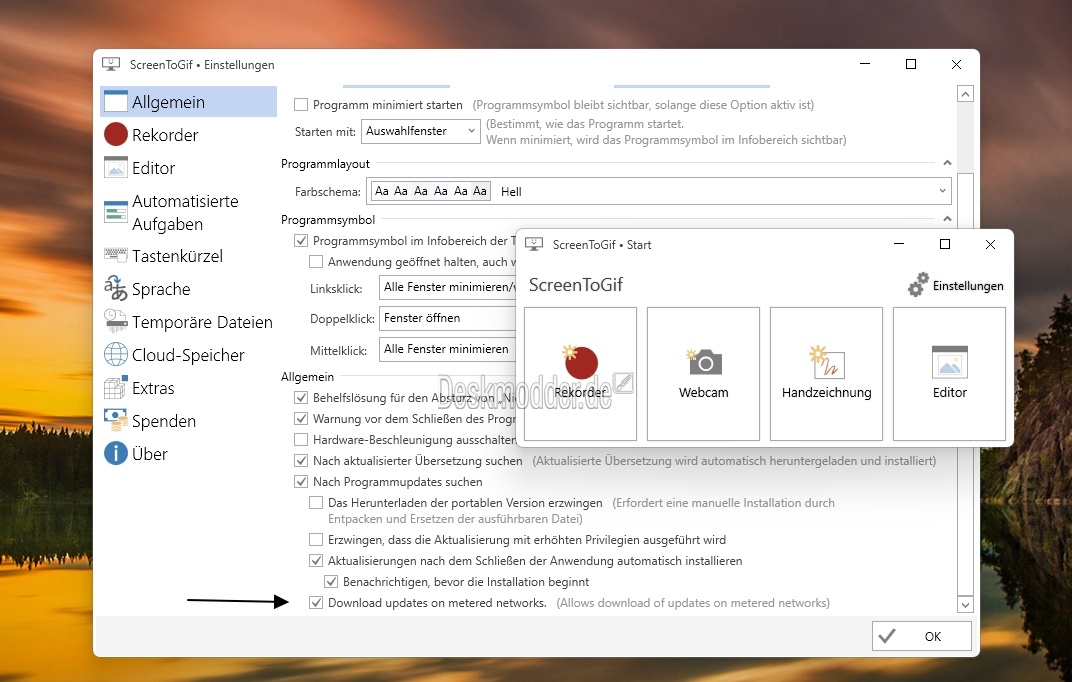Collapse the Programmsymbol section chevron
Image resolution: width=1072 pixels, height=682 pixels.
coord(947,219)
